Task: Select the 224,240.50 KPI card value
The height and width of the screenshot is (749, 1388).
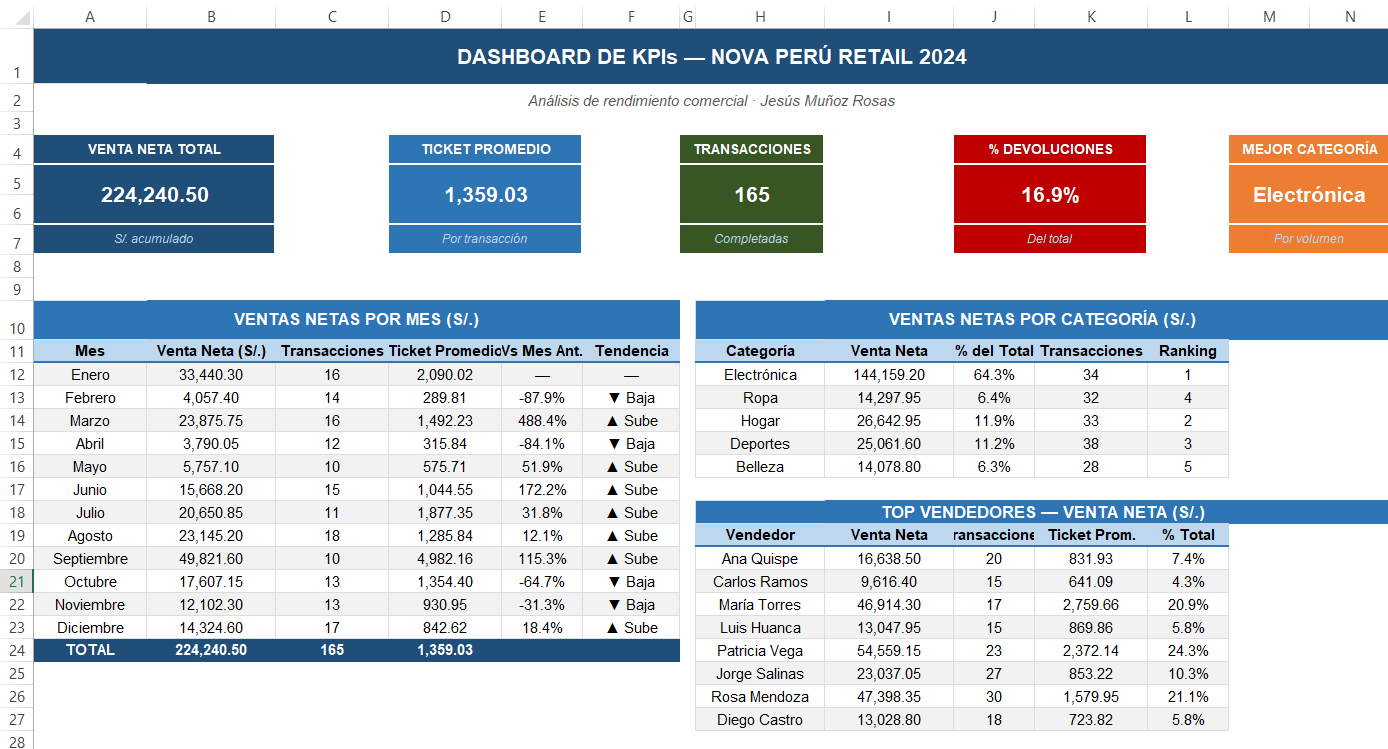Action: pos(154,195)
